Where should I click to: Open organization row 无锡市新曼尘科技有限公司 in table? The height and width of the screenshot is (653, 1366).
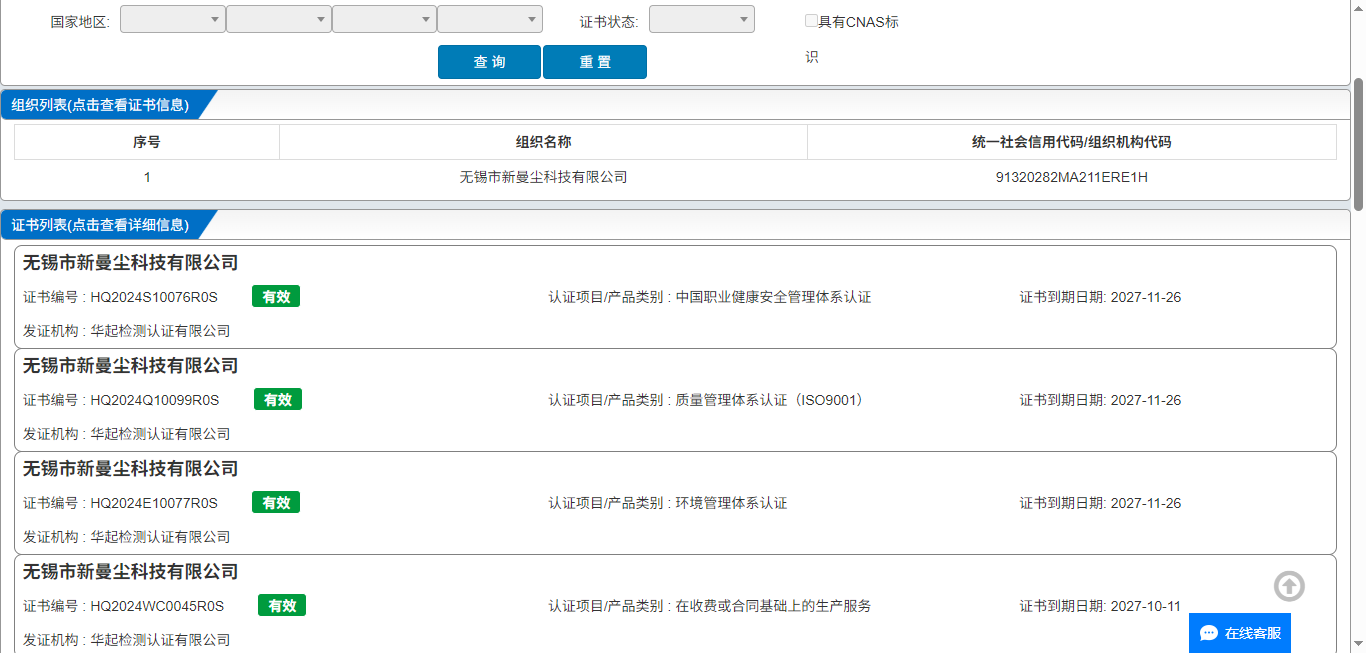click(x=543, y=177)
